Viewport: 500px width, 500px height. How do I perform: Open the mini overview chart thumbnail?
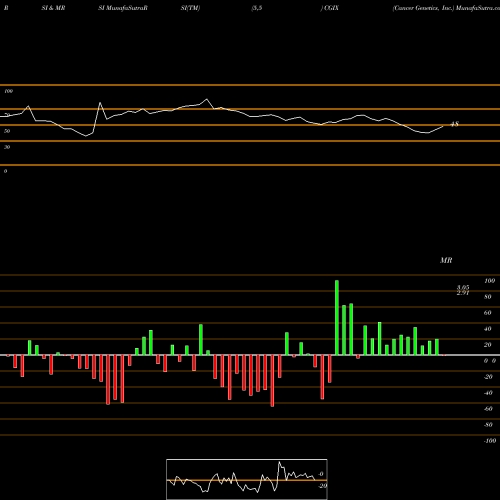[x=247, y=479]
